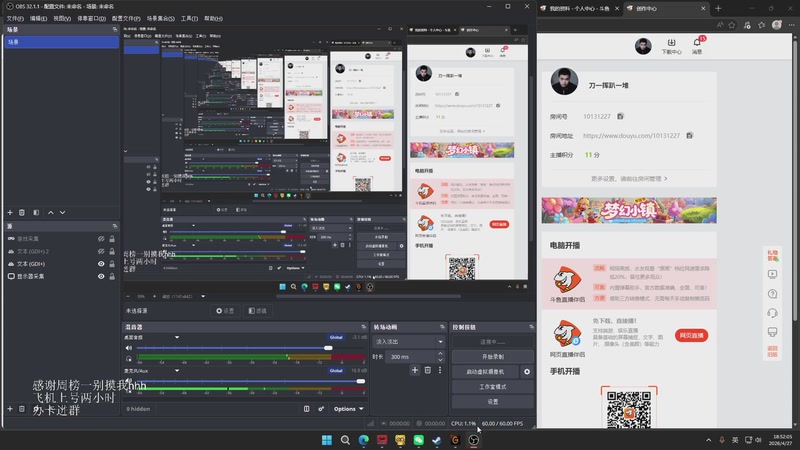Open the 工具(T) menu
The image size is (800, 450).
189,18
